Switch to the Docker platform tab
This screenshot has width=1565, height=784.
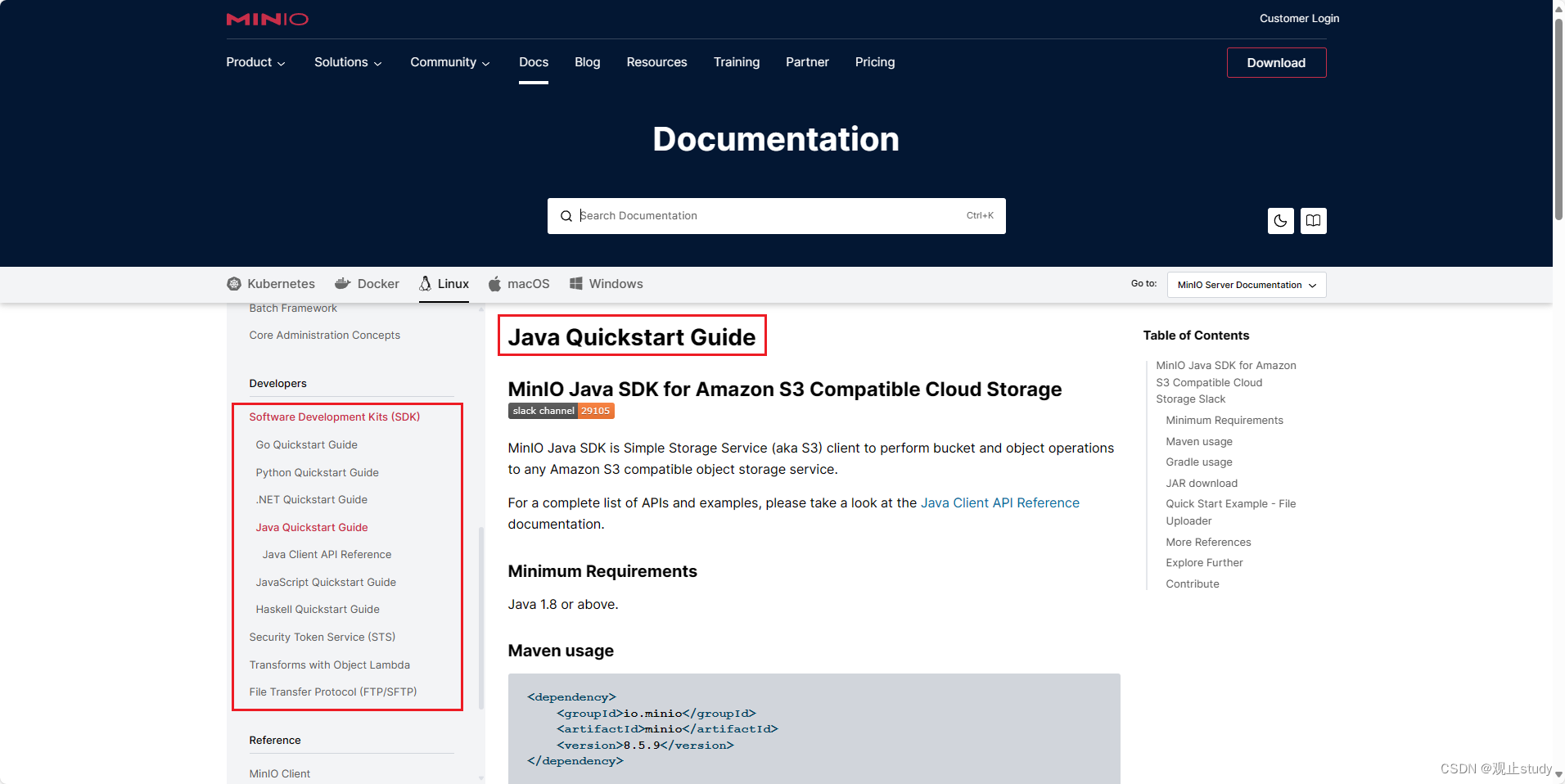(367, 284)
